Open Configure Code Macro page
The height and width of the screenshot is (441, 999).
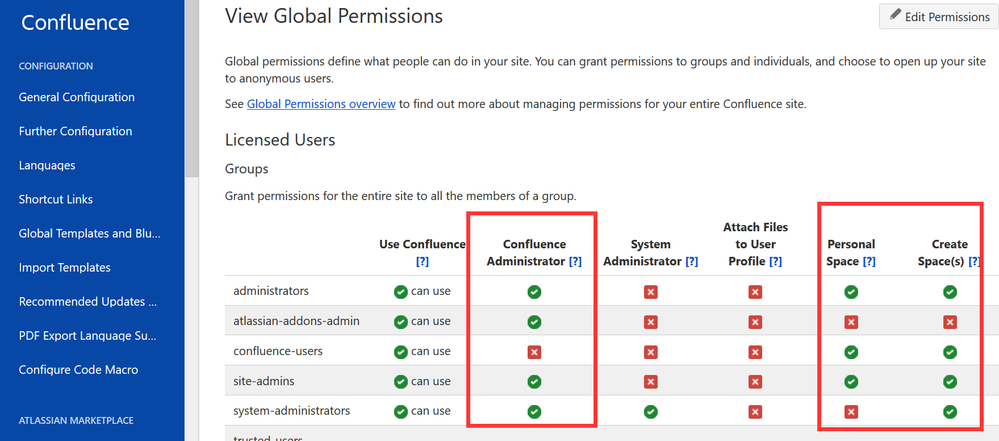click(78, 370)
